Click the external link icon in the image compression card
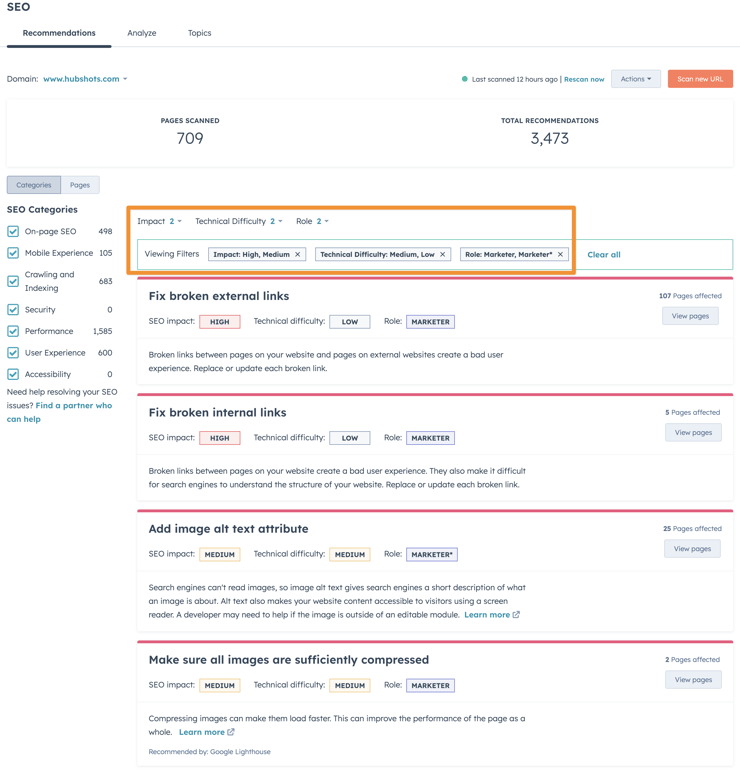Image resolution: width=740 pixels, height=770 pixels. [x=231, y=732]
